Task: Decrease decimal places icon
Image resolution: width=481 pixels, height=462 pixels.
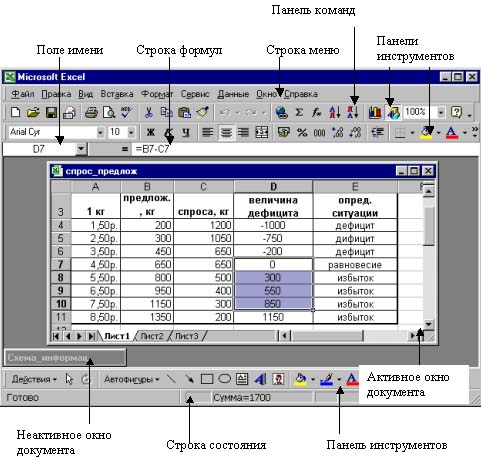Action: [x=355, y=132]
